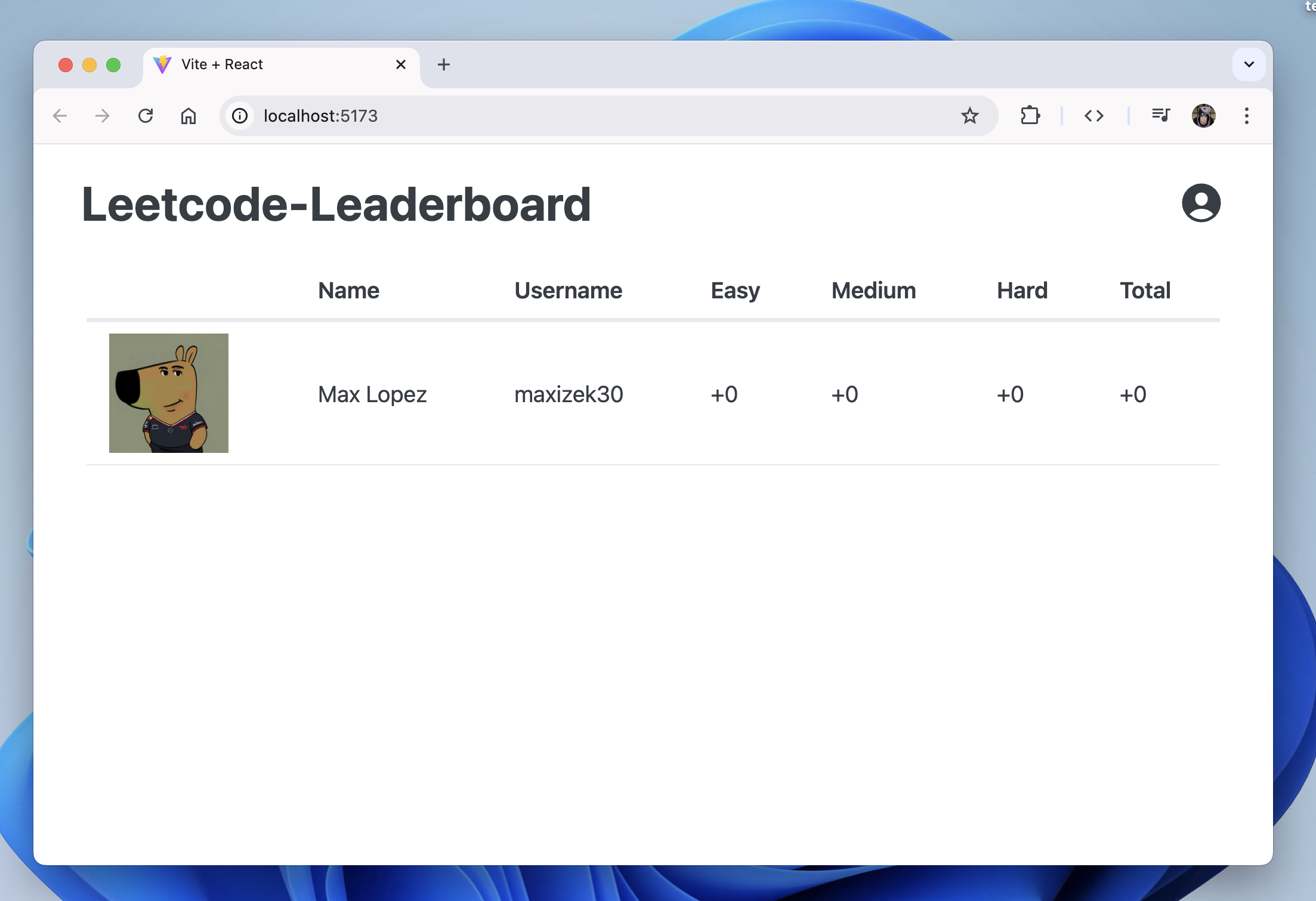This screenshot has height=901, width=1316.
Task: Go back using the back arrow
Action: (x=60, y=116)
